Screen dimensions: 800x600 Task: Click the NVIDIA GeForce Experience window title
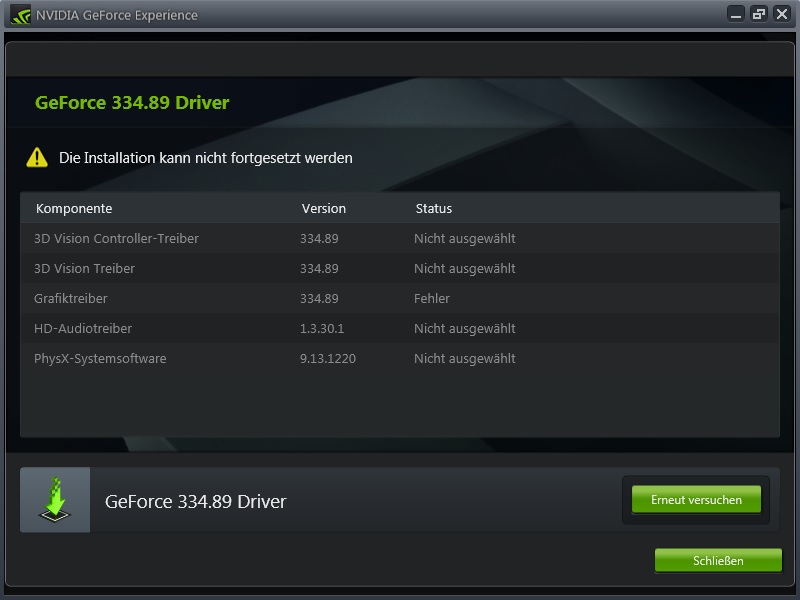click(x=117, y=15)
